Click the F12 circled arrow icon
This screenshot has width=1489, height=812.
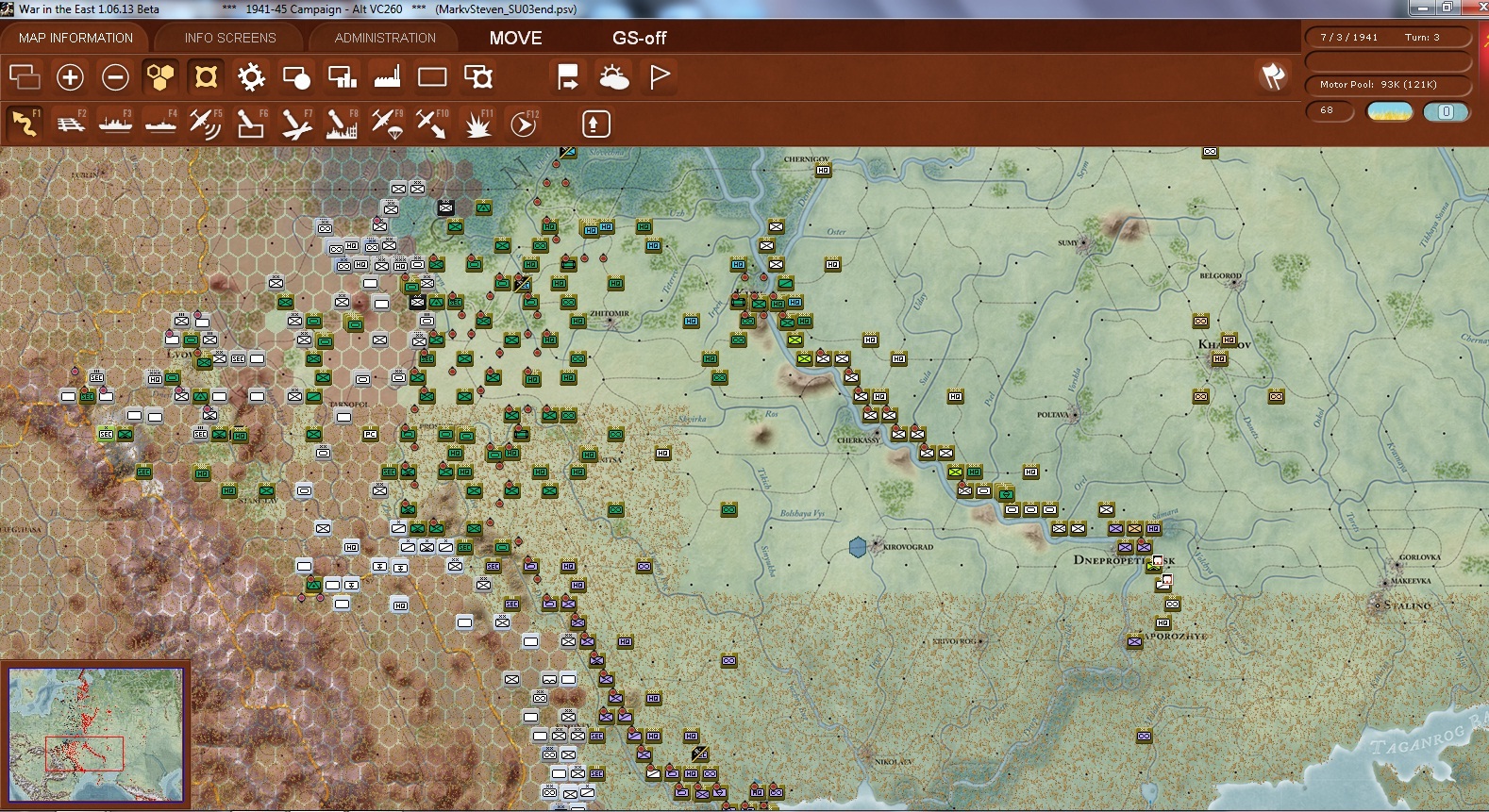[x=524, y=124]
